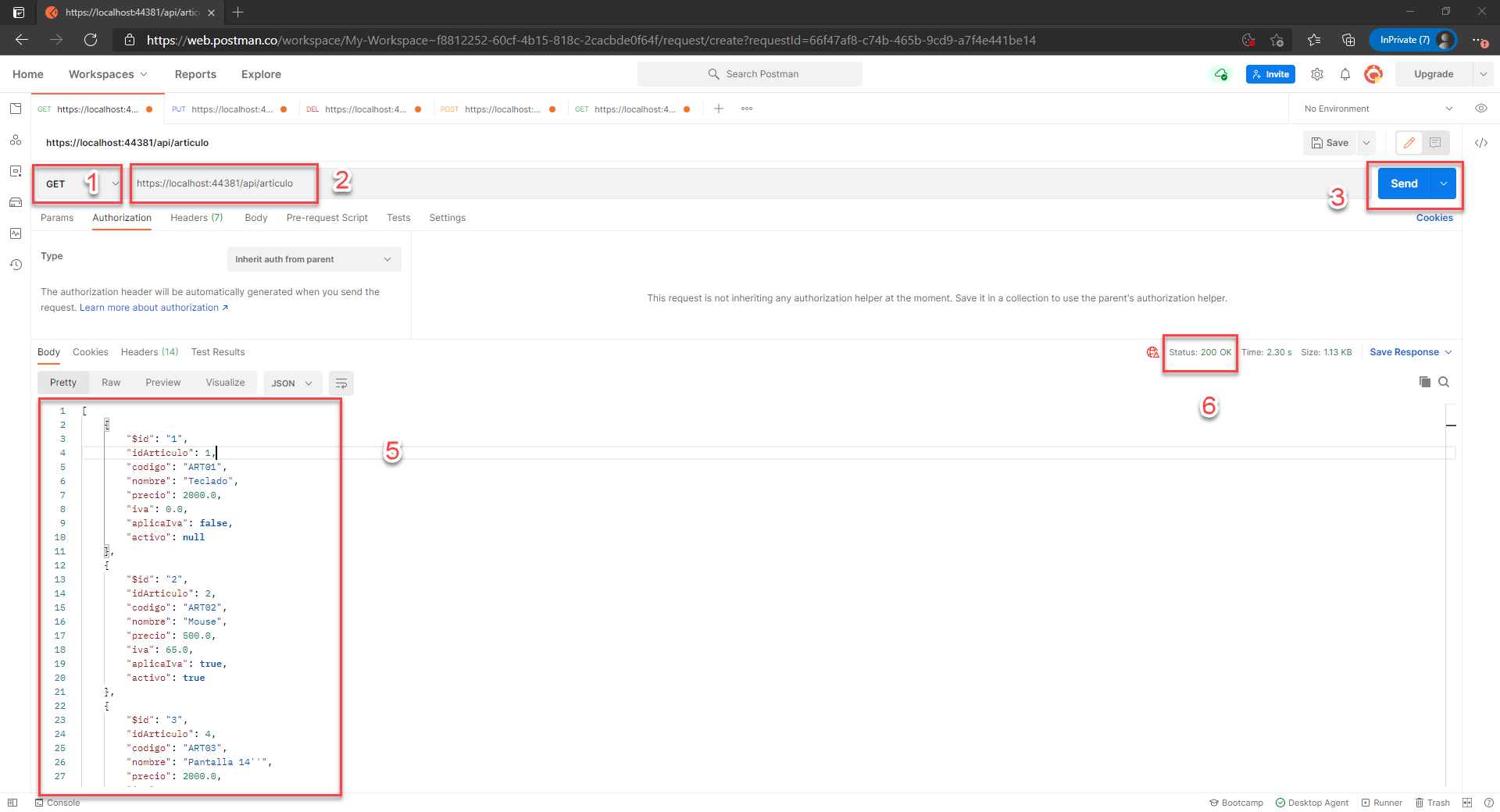Copy response body to clipboard
This screenshot has height=812, width=1500.
[1425, 382]
